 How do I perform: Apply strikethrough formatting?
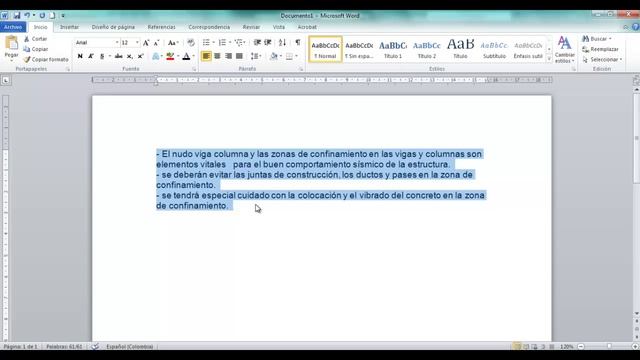(x=118, y=56)
